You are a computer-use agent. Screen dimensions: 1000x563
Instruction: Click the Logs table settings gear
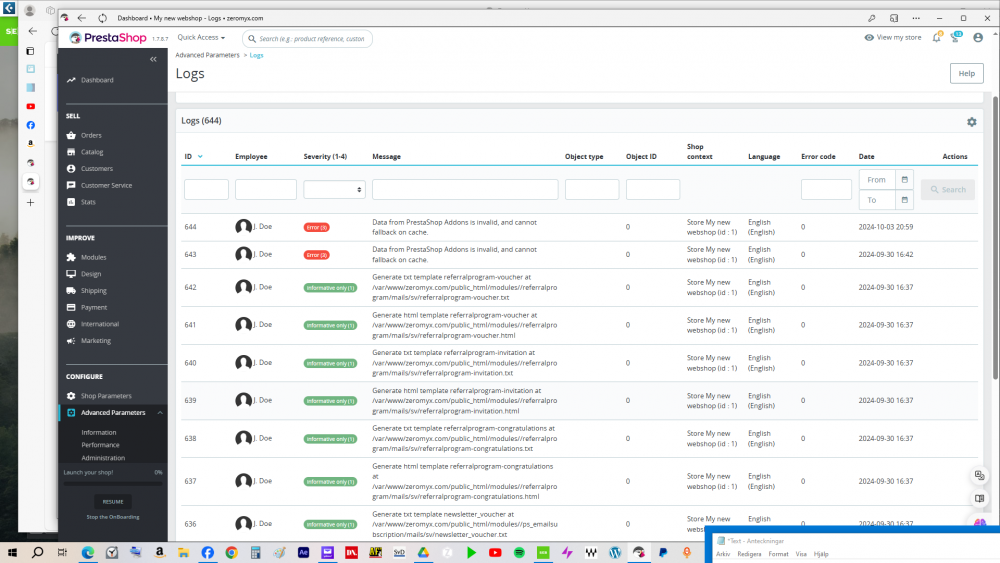pyautogui.click(x=971, y=121)
